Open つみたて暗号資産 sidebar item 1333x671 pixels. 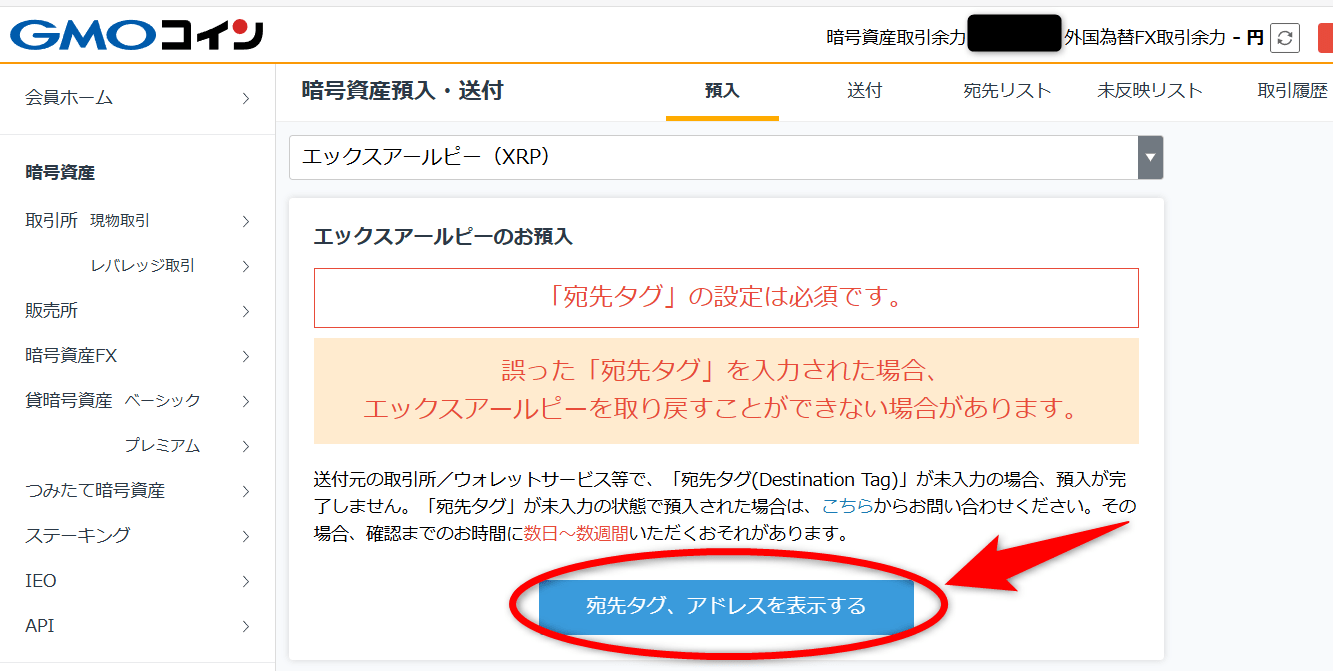[x=95, y=491]
